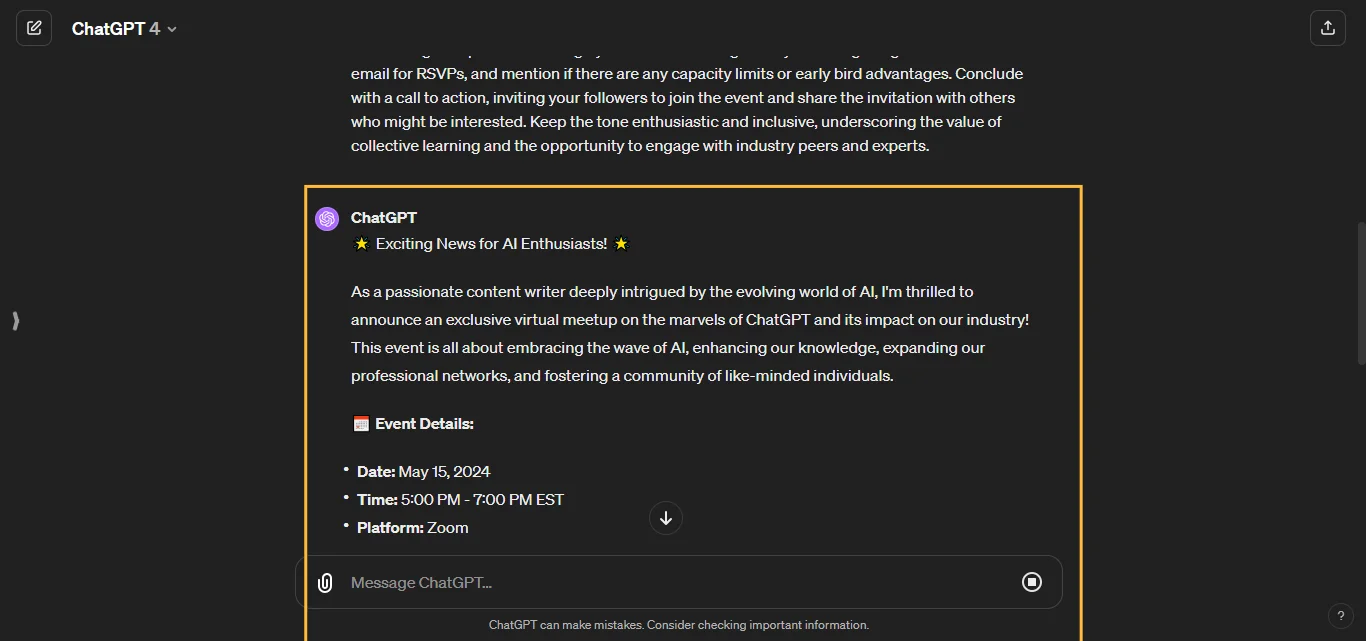Click the Zoom platform text in event details
Screen dimensions: 1366x641
point(447,527)
